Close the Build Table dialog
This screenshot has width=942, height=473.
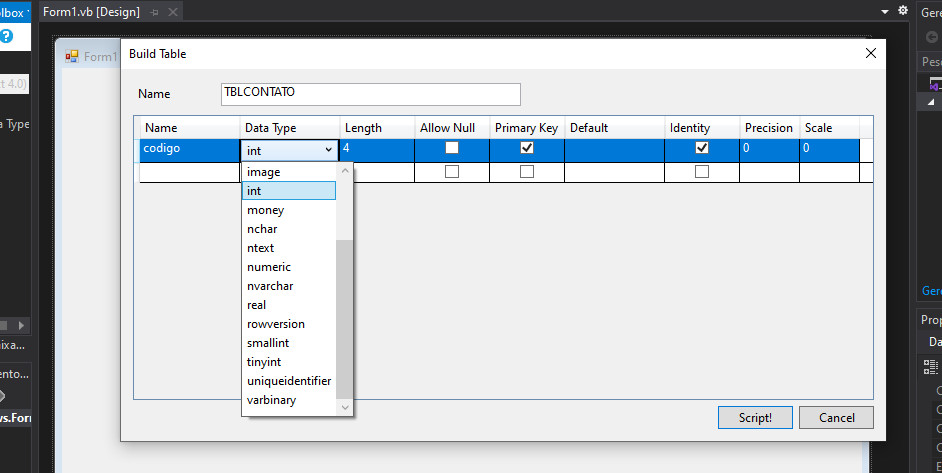871,53
